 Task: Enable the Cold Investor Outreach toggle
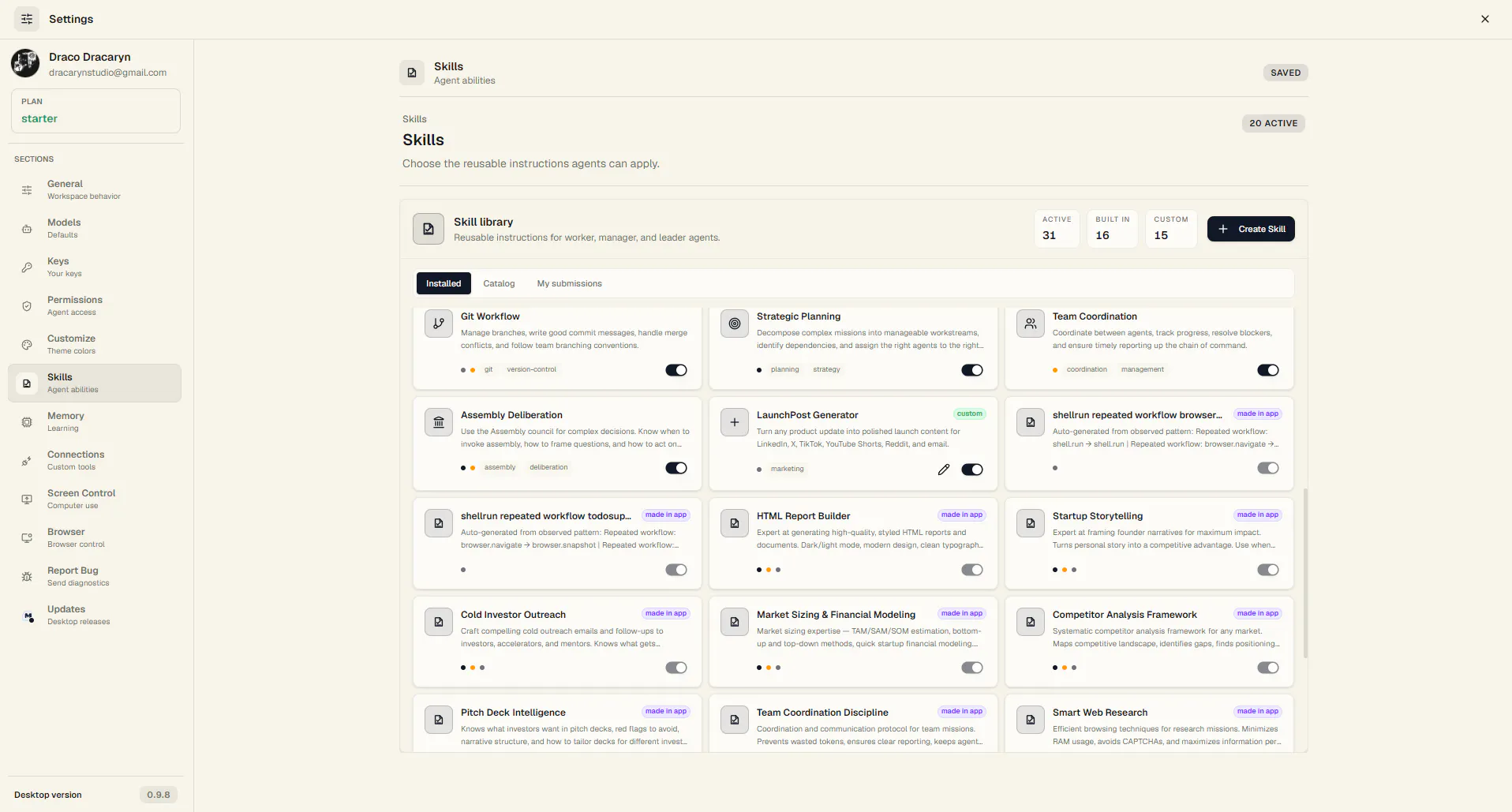(x=676, y=668)
